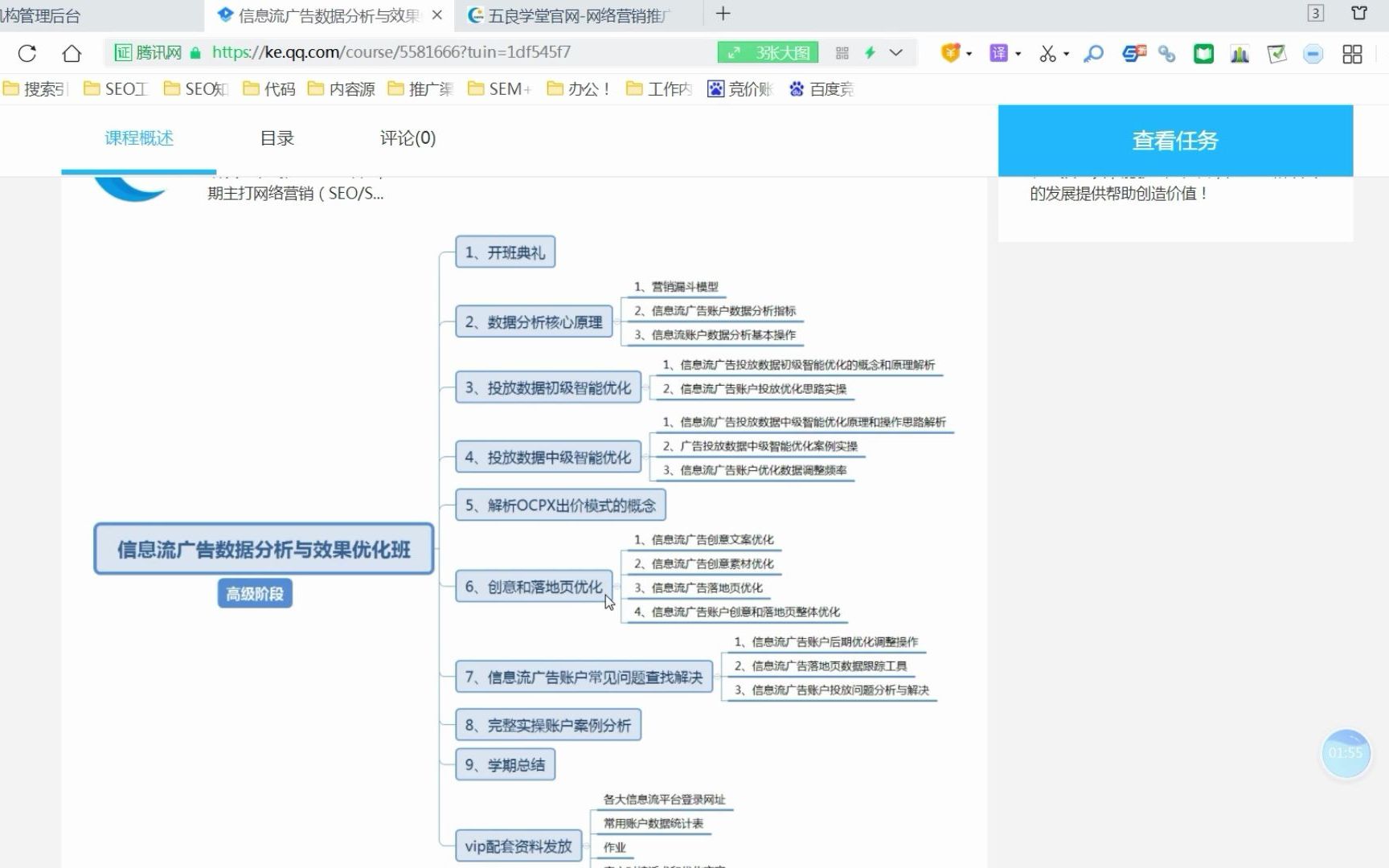1389x868 pixels.
Task: Click the 腾讯网 site identity label
Action: [159, 53]
